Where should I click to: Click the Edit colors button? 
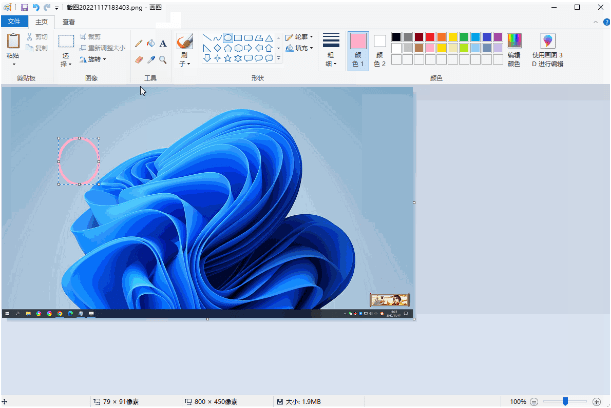(x=514, y=50)
